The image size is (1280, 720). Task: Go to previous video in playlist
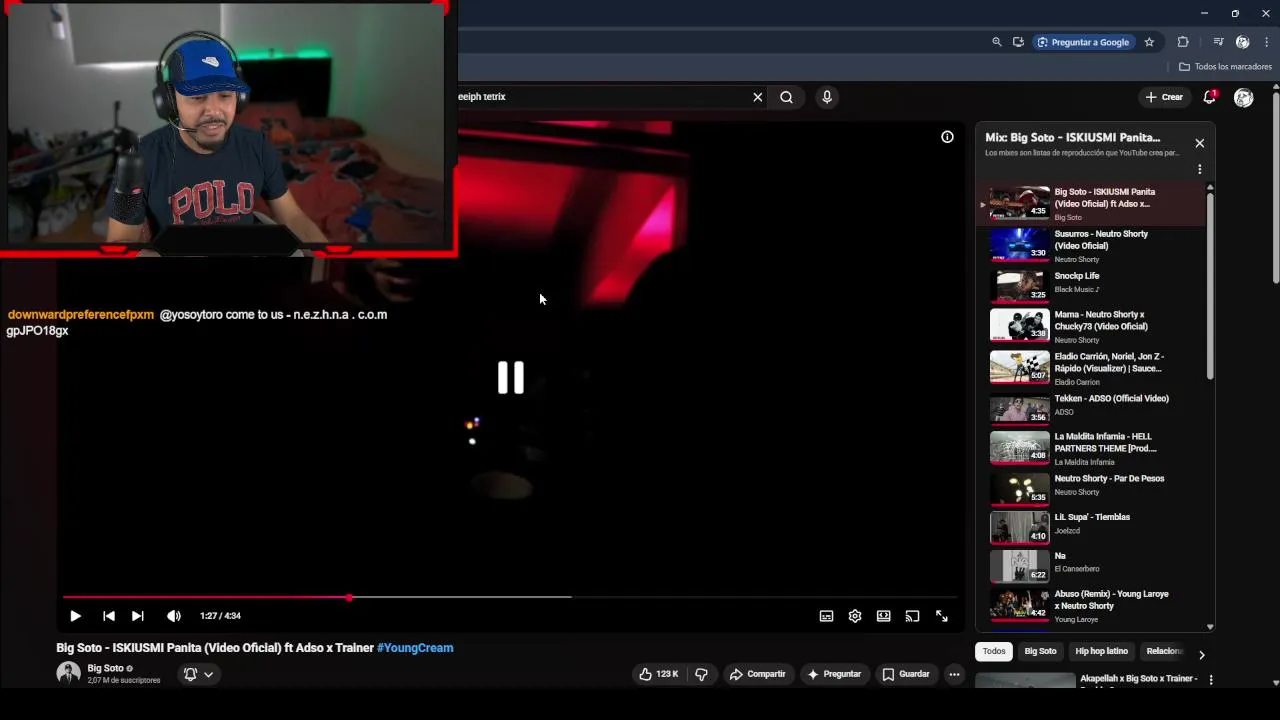[109, 616]
